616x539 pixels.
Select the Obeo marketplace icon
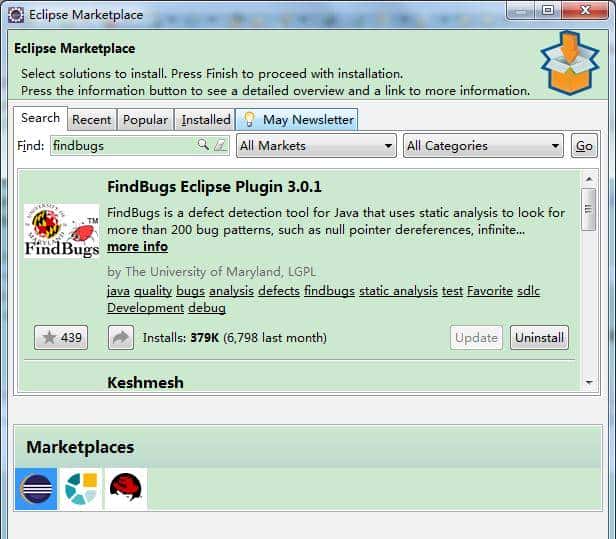[81, 489]
